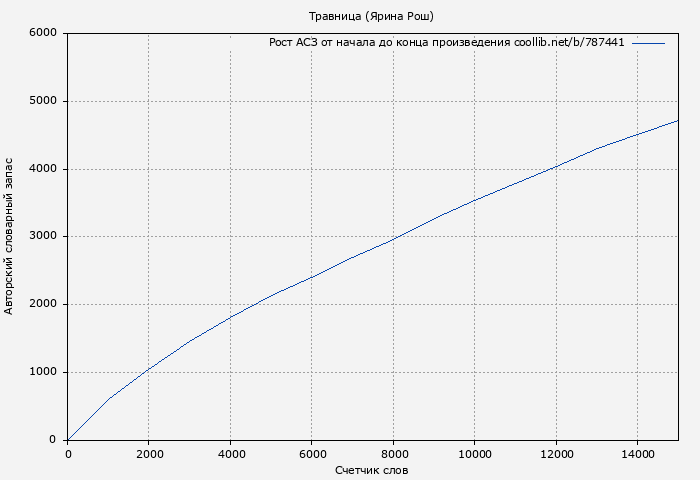Click the 5000 tick label on Y-axis
The image size is (700, 480).
(43, 101)
